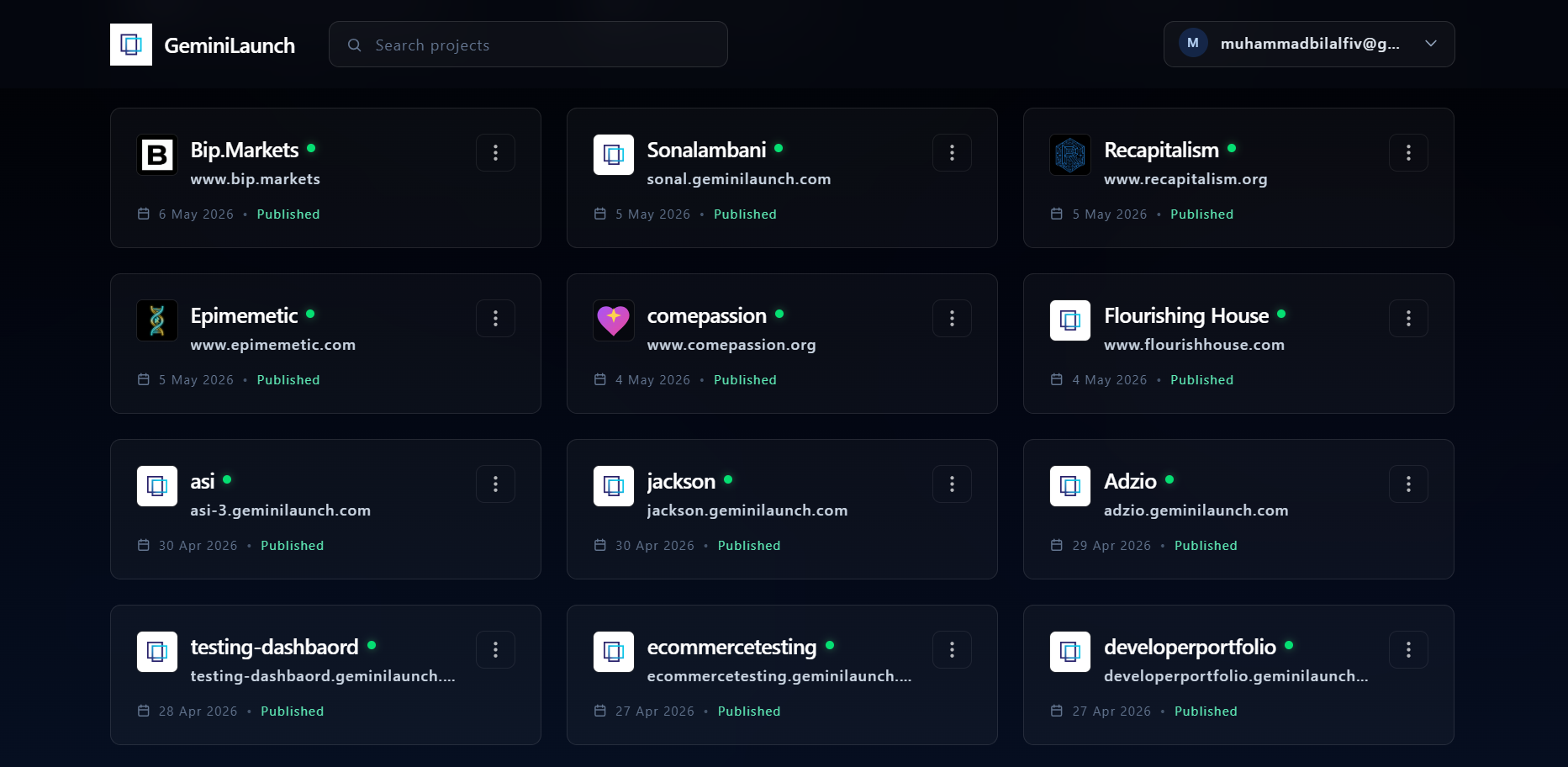Open the asi project three-dot menu

[x=495, y=484]
